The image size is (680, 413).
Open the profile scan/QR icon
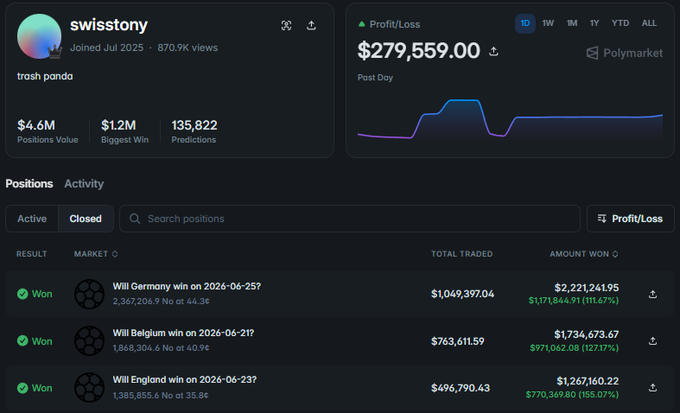coord(286,26)
